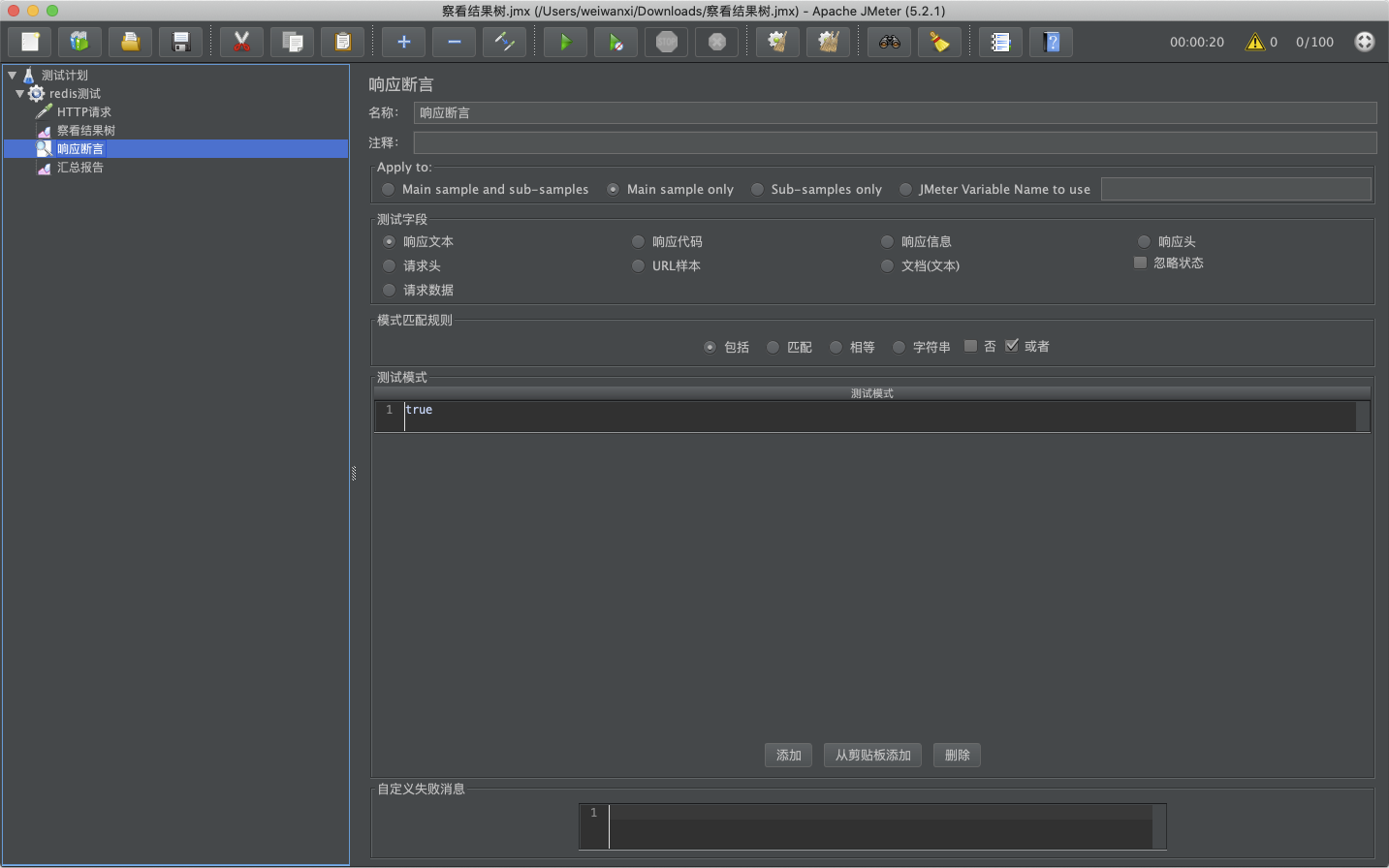The image size is (1389, 868).
Task: Open the Function Helper dialog icon
Action: click(1001, 42)
